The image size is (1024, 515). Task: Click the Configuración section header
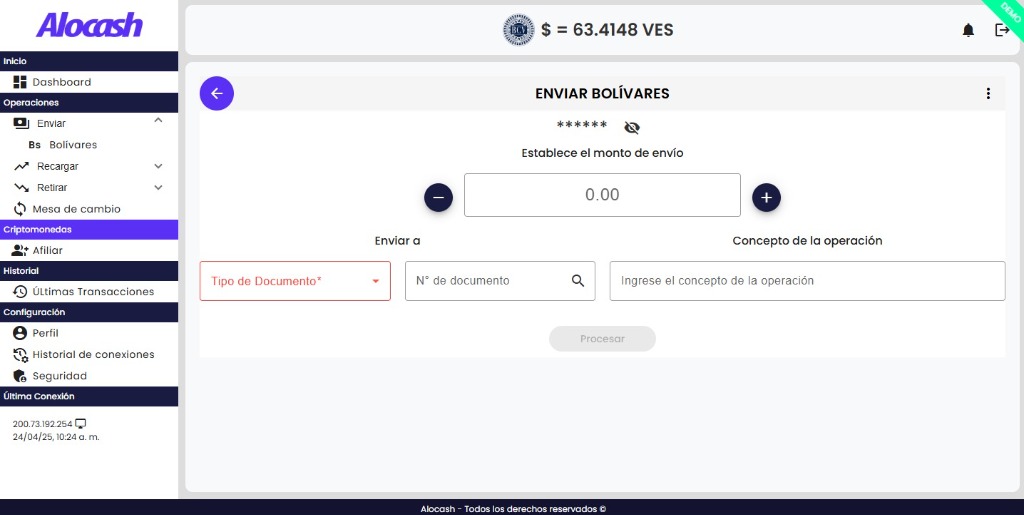89,312
